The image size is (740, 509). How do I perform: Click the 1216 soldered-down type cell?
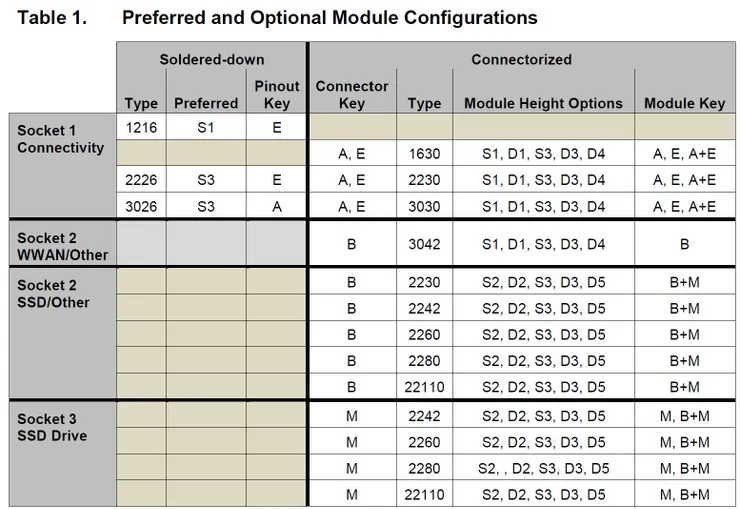pyautogui.click(x=141, y=127)
